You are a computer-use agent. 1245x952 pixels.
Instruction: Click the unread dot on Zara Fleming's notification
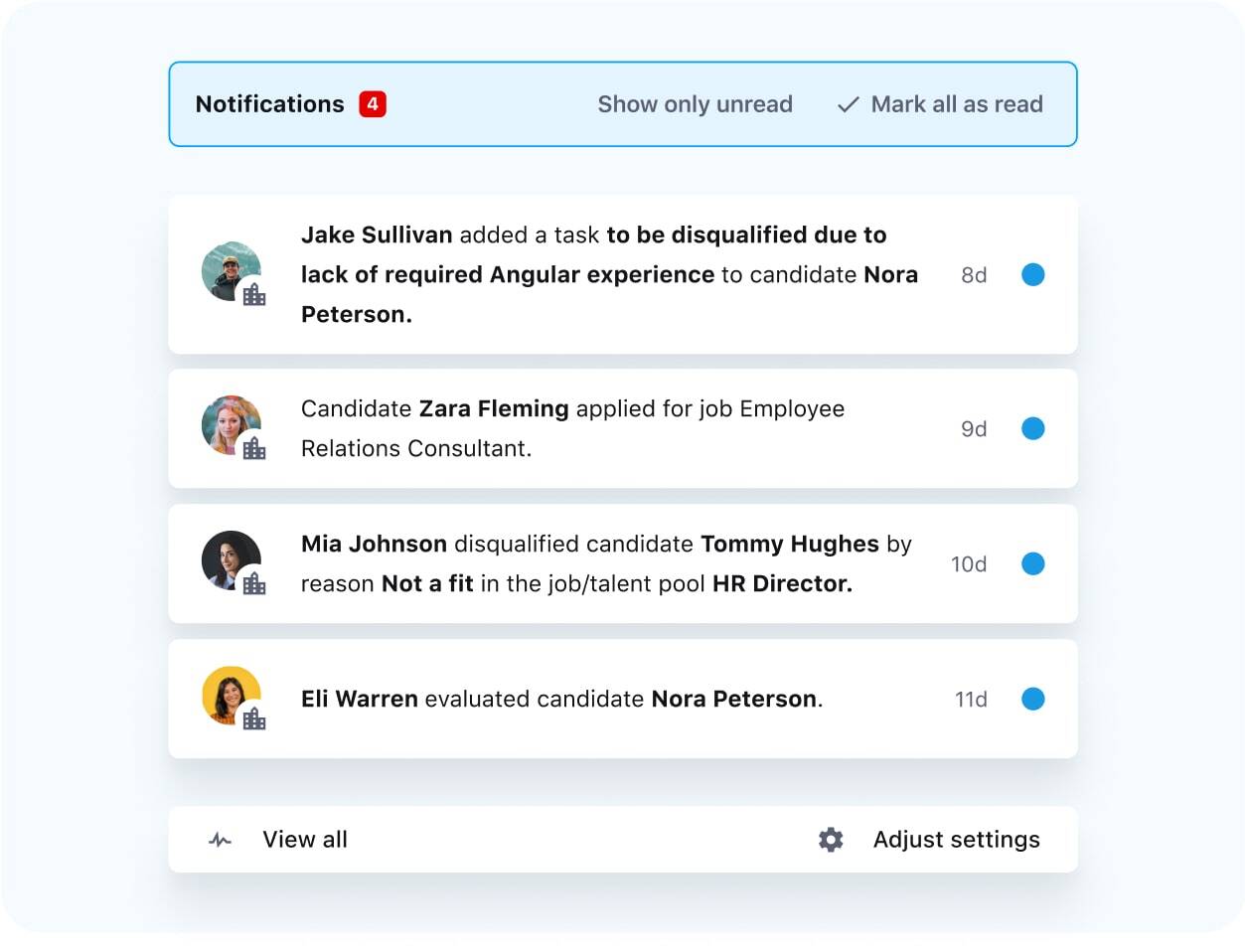1033,428
